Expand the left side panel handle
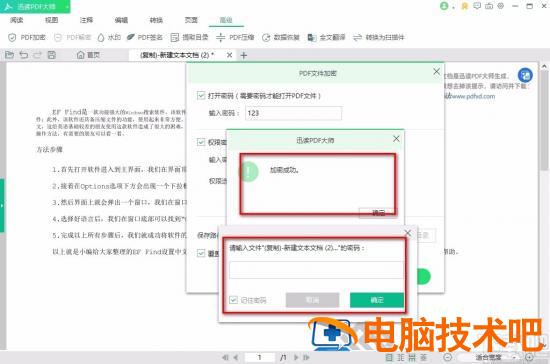Image resolution: width=550 pixels, height=364 pixels. pos(2,205)
